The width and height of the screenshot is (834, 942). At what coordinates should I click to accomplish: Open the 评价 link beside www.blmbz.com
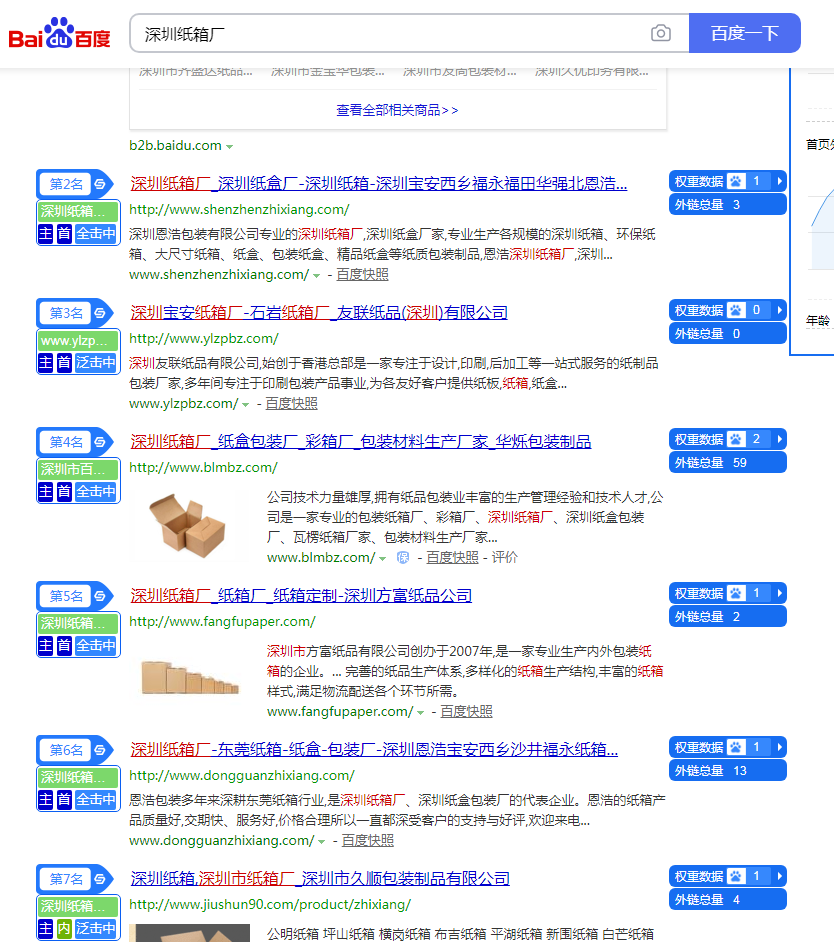505,558
